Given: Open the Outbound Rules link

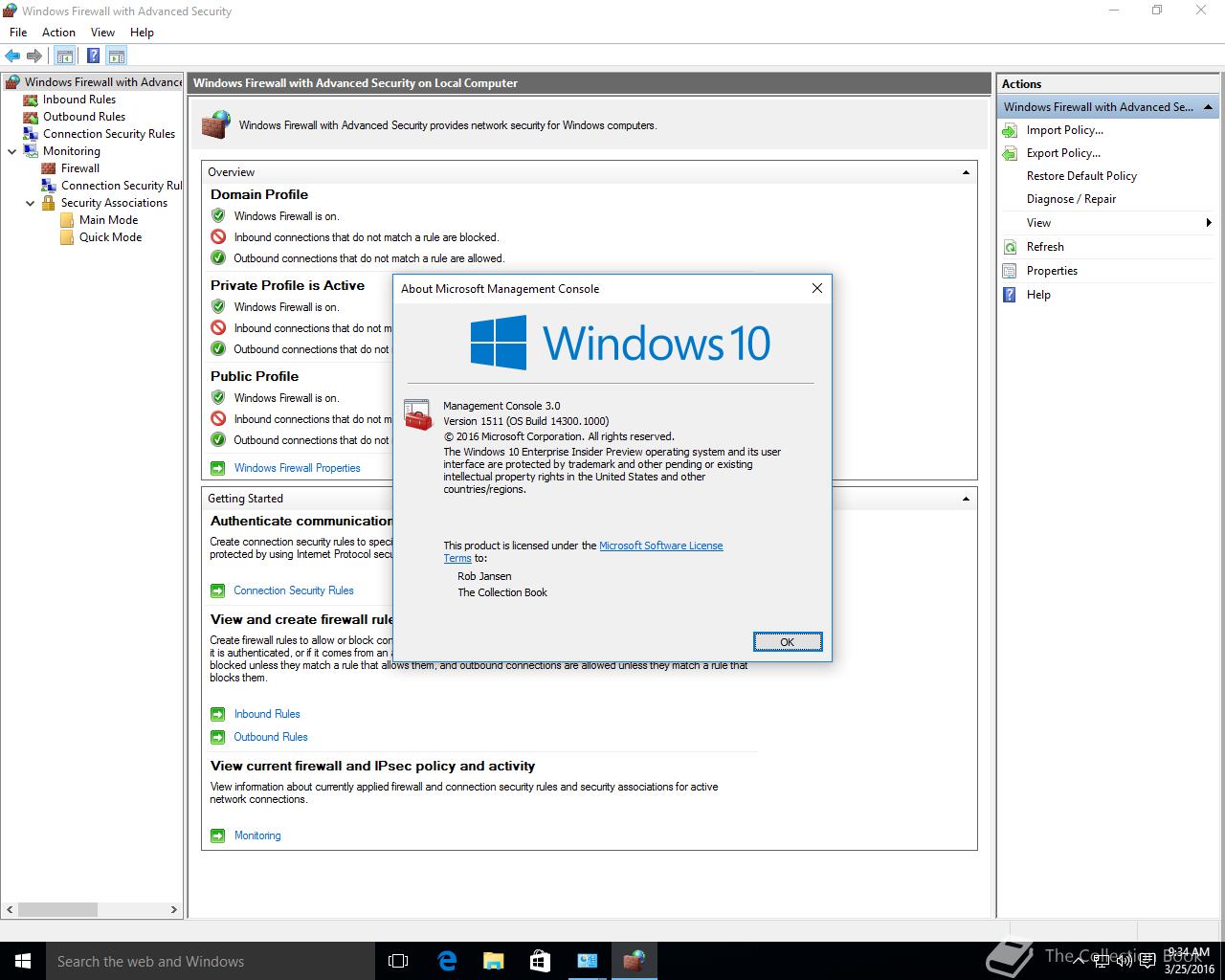Looking at the screenshot, I should (x=271, y=737).
